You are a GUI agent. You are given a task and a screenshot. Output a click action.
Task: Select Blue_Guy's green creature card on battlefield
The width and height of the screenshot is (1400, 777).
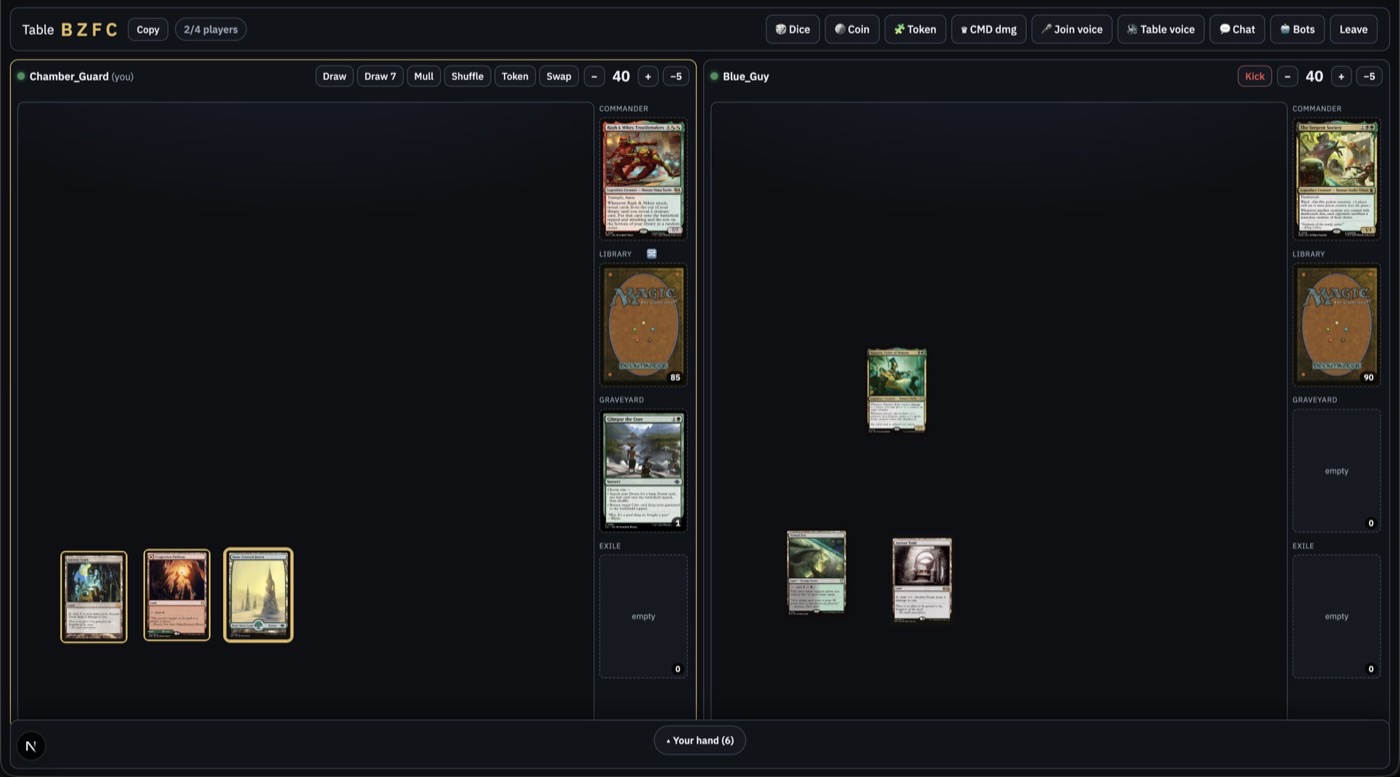pyautogui.click(x=897, y=390)
